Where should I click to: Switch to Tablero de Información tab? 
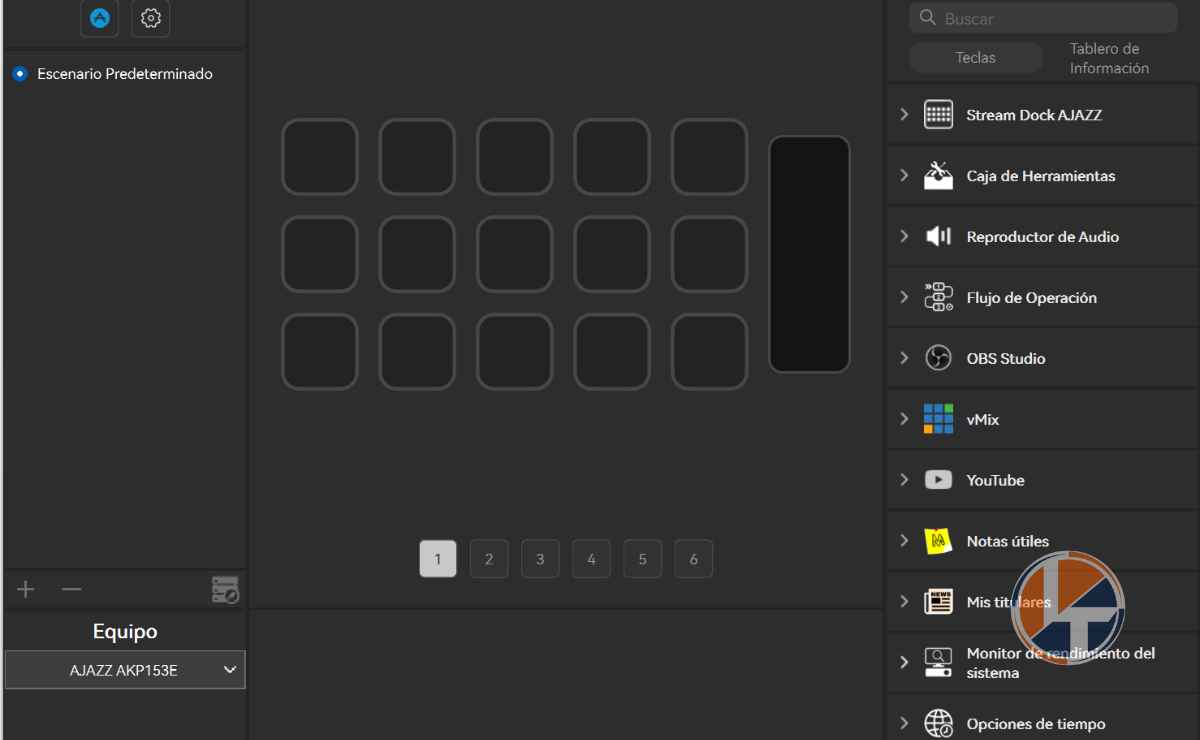(1110, 58)
